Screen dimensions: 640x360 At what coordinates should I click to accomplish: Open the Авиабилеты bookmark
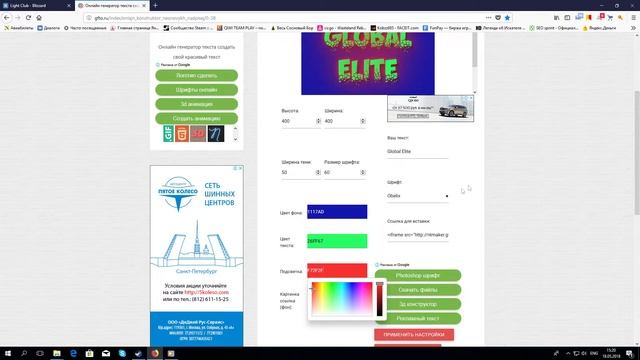(x=19, y=28)
